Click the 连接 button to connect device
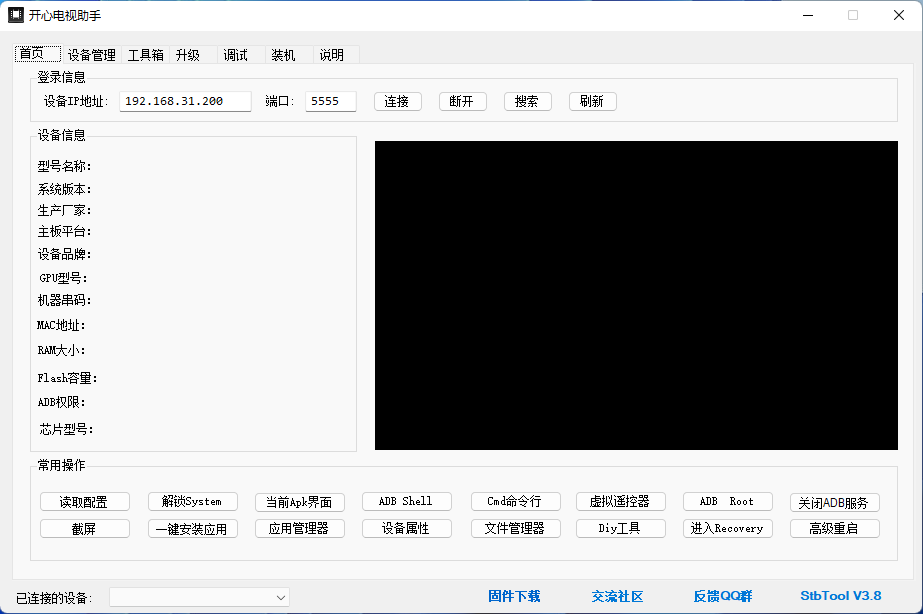Image resolution: width=923 pixels, height=614 pixels. tap(397, 101)
